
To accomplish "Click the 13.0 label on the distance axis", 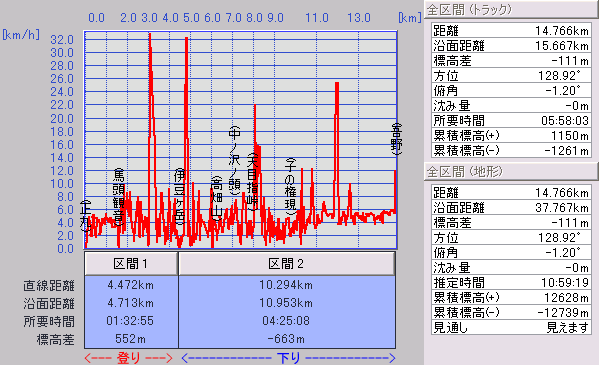I will click(x=359, y=18).
